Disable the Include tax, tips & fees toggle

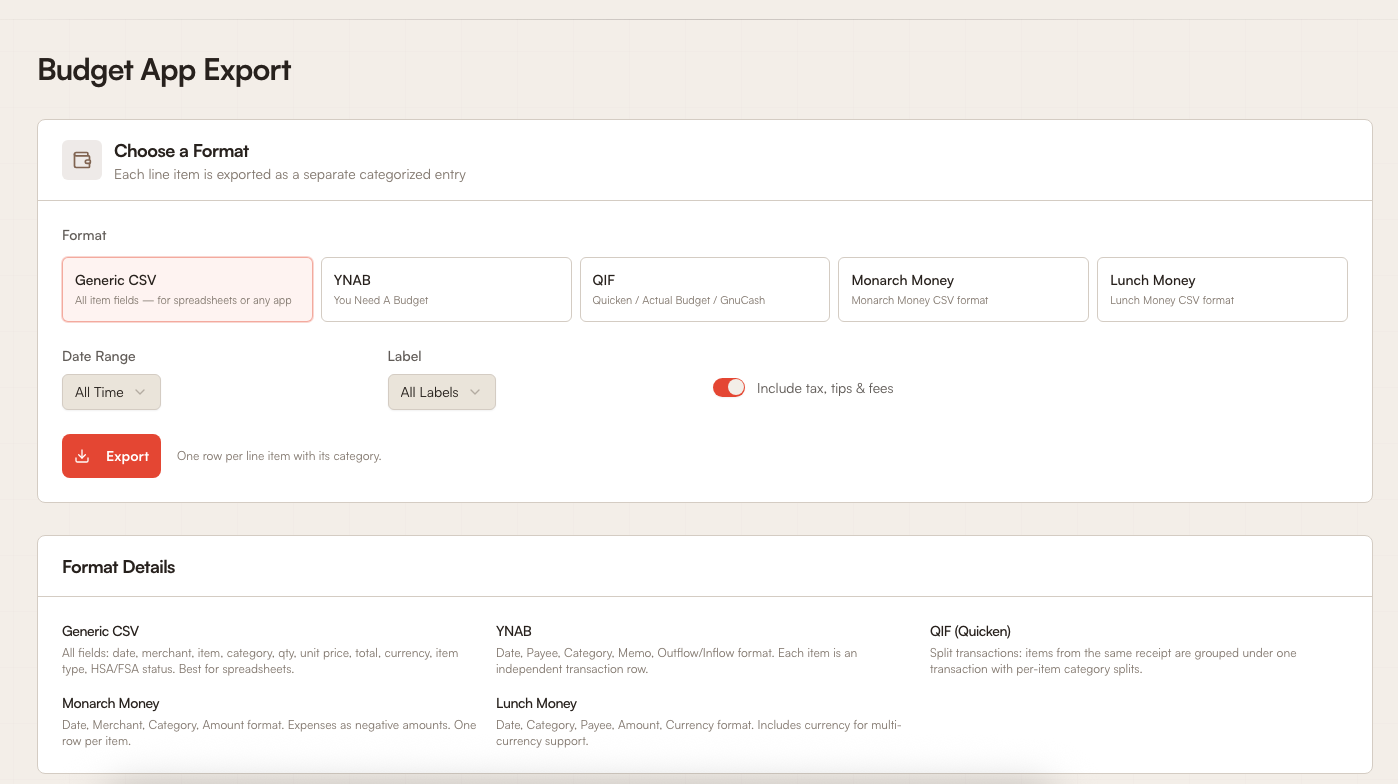(729, 387)
